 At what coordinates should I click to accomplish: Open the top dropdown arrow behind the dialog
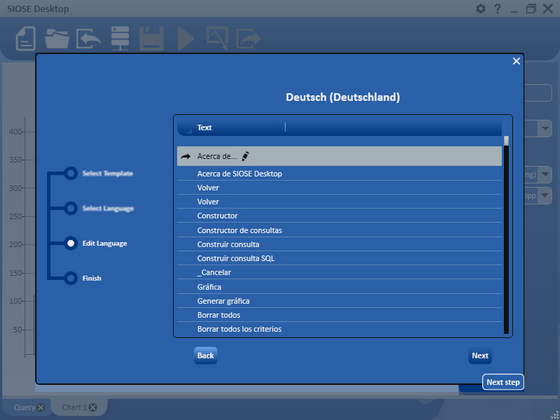point(545,129)
